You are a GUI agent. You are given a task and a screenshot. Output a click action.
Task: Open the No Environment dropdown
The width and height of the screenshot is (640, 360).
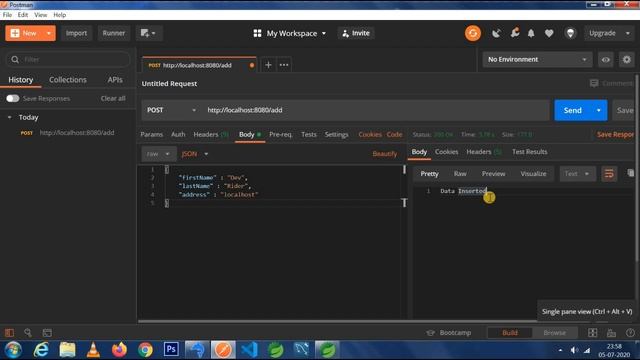[x=537, y=60]
